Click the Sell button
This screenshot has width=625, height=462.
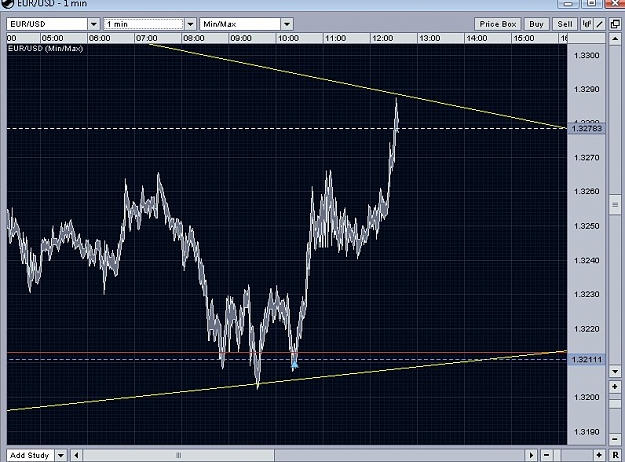click(x=565, y=24)
